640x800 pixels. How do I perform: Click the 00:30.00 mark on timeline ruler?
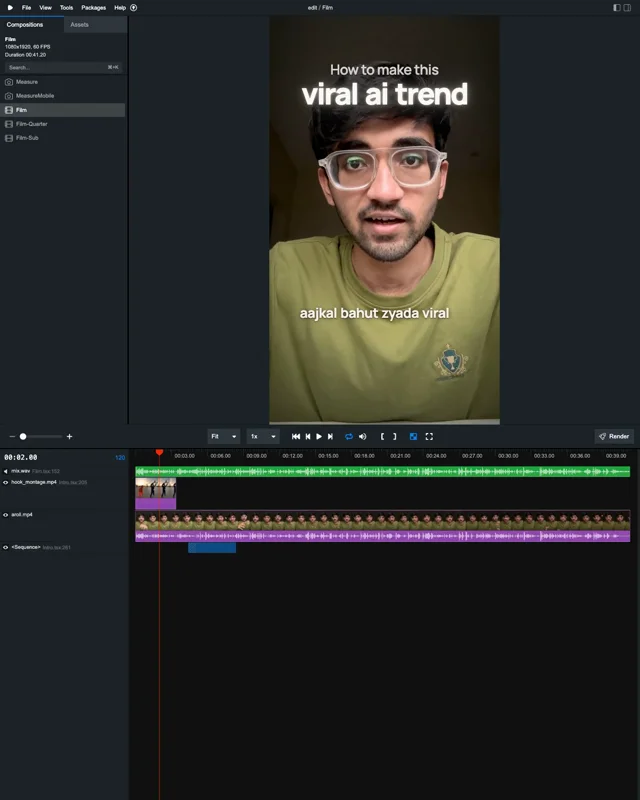(508, 456)
